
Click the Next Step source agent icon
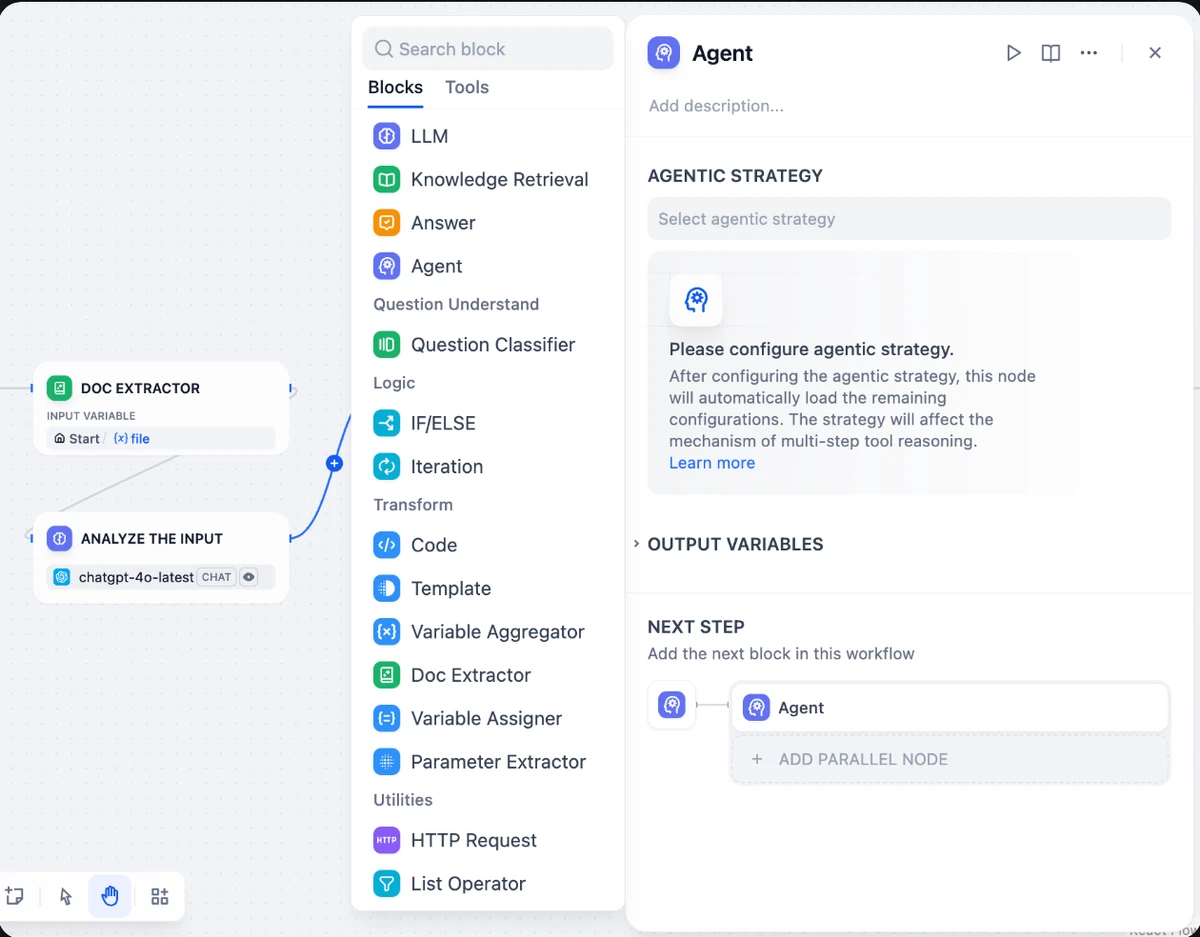click(672, 705)
